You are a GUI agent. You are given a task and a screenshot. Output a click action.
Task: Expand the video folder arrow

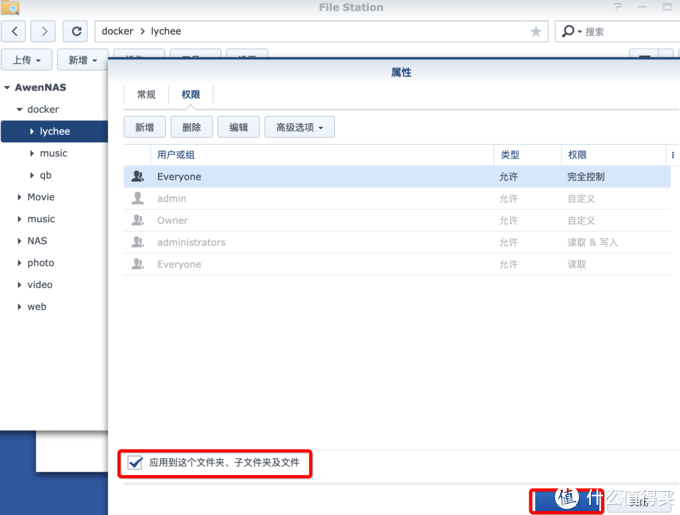19,285
